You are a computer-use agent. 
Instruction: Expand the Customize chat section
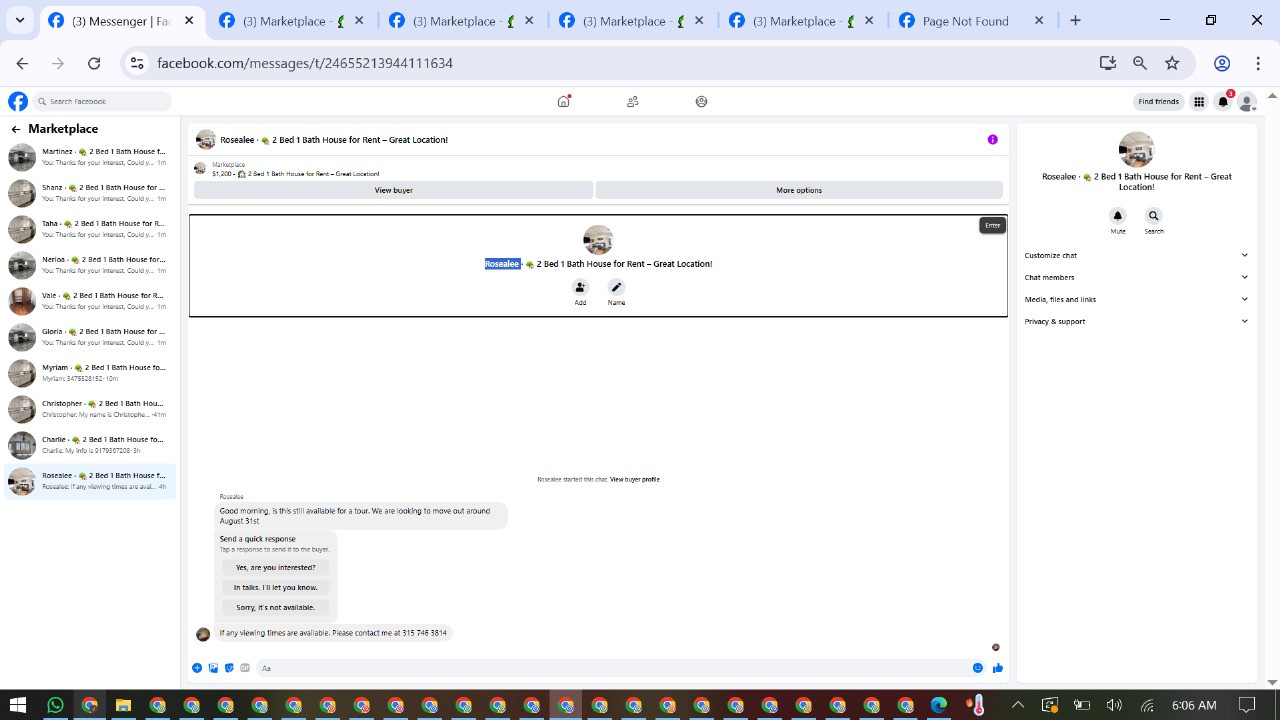click(x=1136, y=255)
